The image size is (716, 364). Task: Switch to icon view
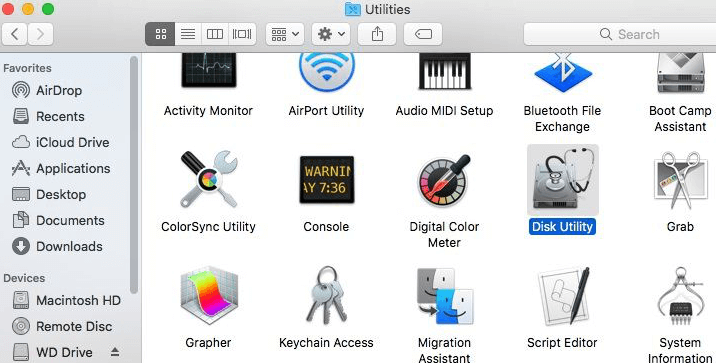(x=160, y=34)
